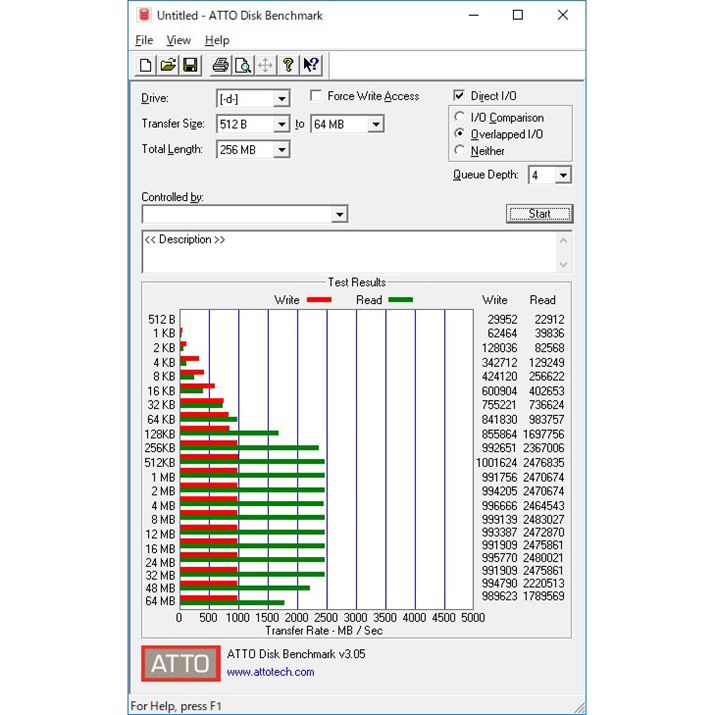Choose the Neither radio option

click(459, 151)
